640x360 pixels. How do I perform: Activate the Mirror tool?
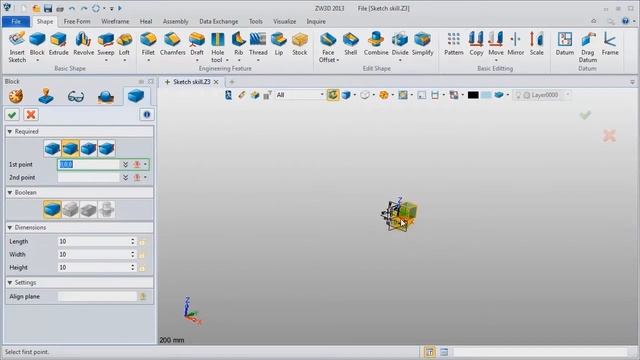516,43
